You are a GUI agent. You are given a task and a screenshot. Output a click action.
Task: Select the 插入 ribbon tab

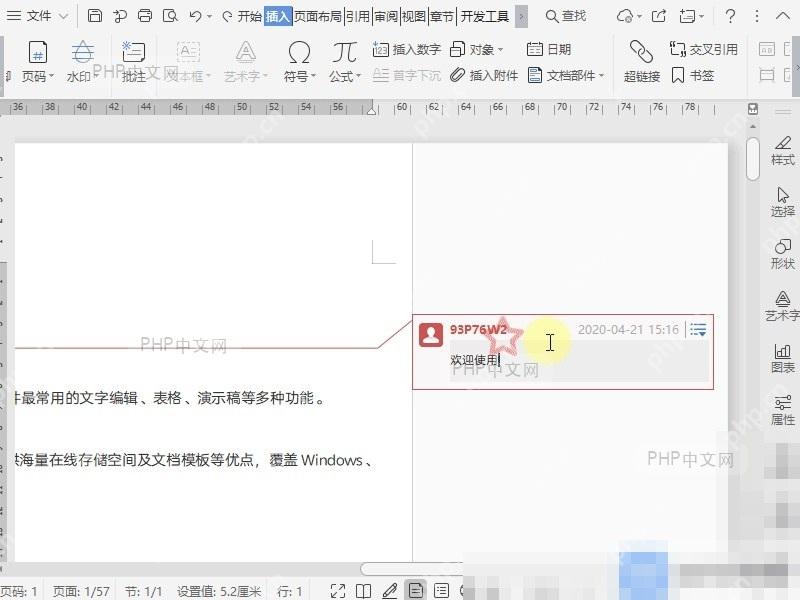[278, 16]
